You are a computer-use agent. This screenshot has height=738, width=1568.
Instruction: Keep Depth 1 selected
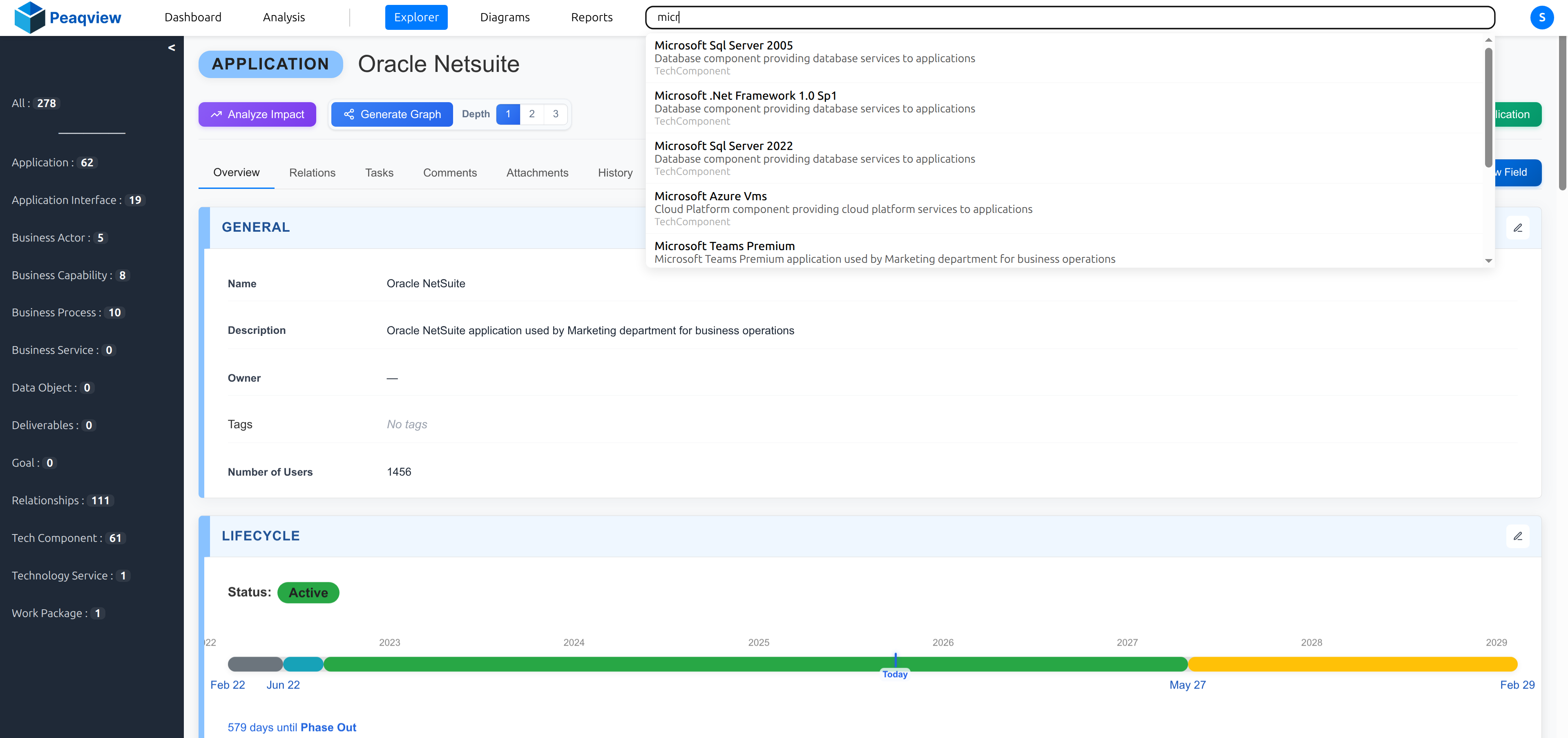pyautogui.click(x=508, y=114)
